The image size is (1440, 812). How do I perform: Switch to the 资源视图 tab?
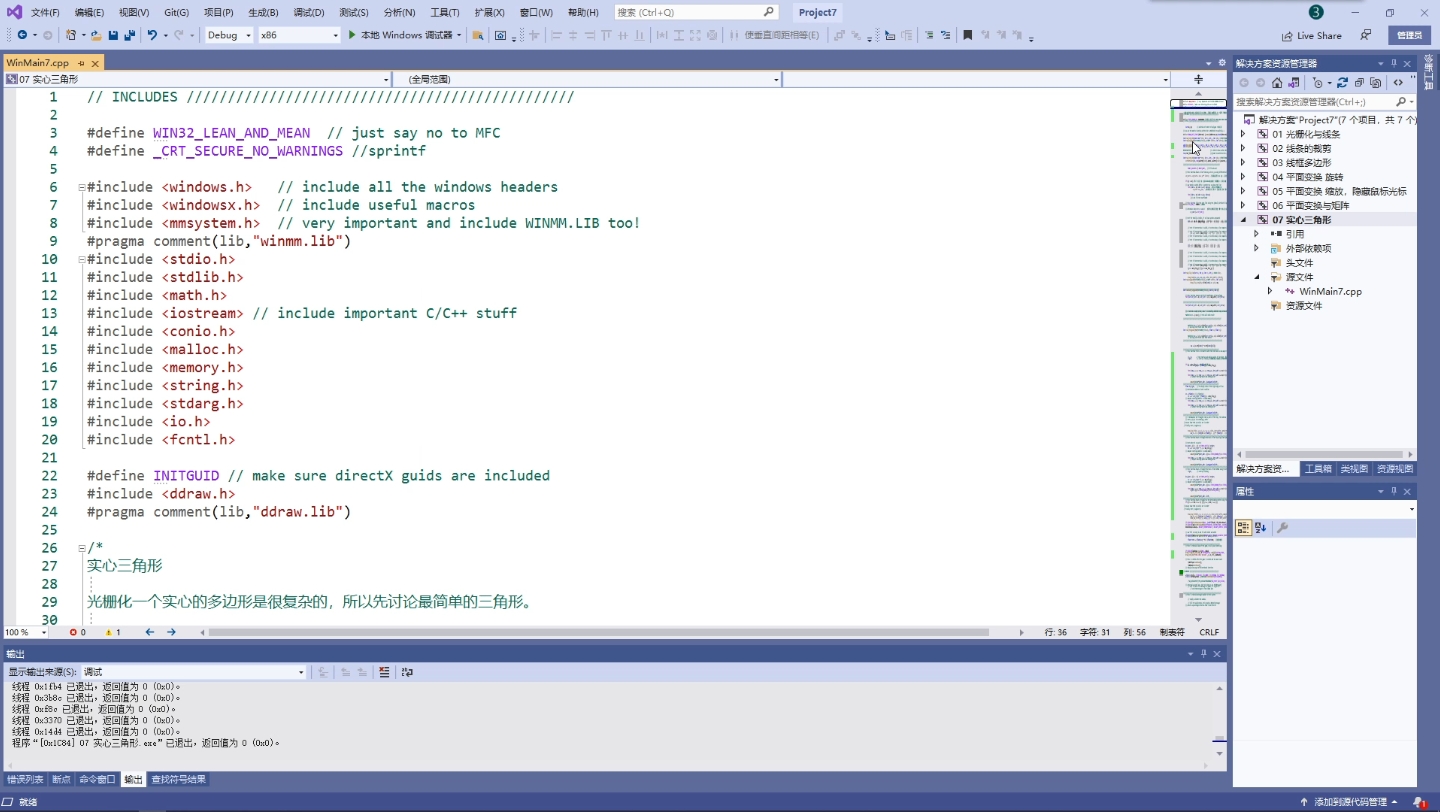pyautogui.click(x=1395, y=469)
